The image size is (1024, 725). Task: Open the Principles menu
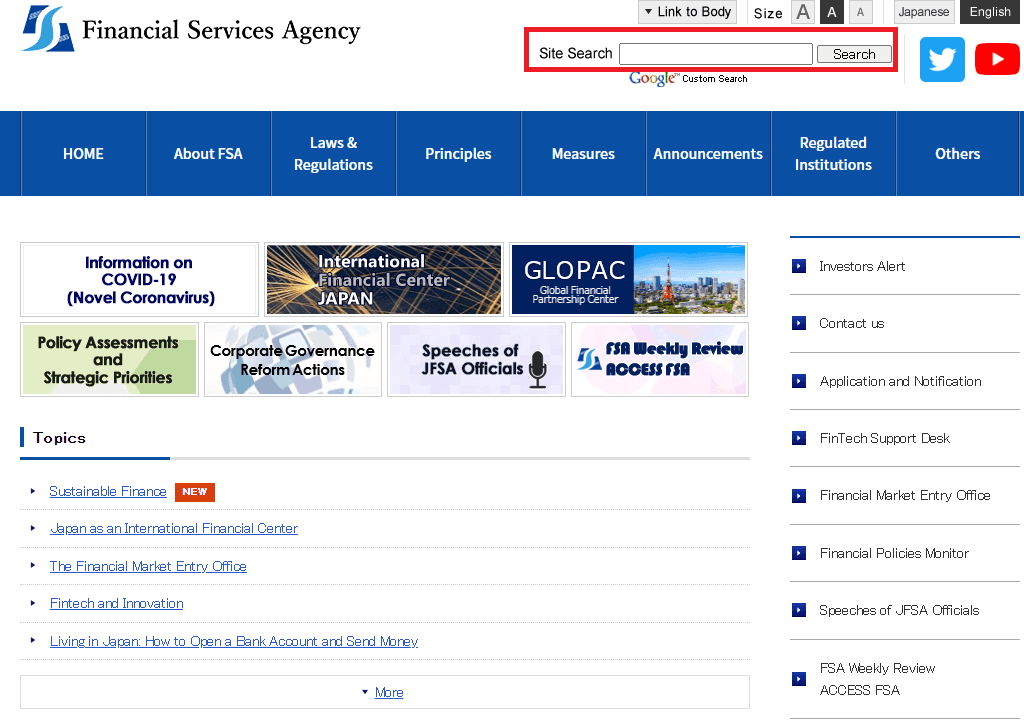click(458, 153)
